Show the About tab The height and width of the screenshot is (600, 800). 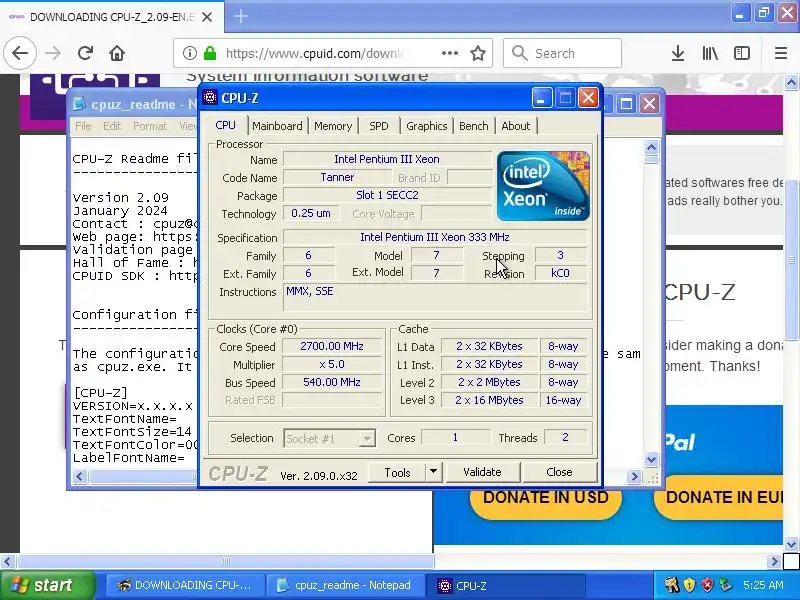click(515, 126)
